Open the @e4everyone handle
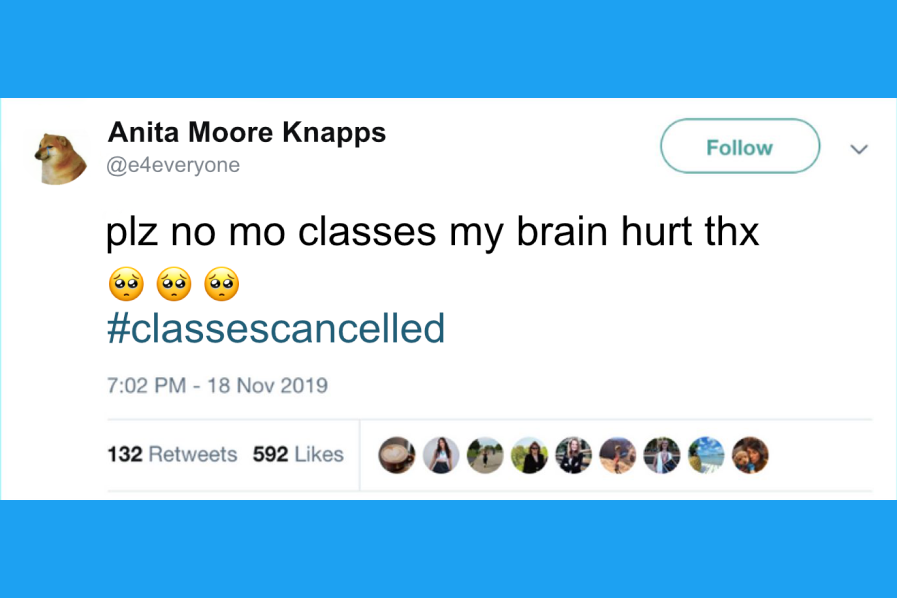 point(173,165)
